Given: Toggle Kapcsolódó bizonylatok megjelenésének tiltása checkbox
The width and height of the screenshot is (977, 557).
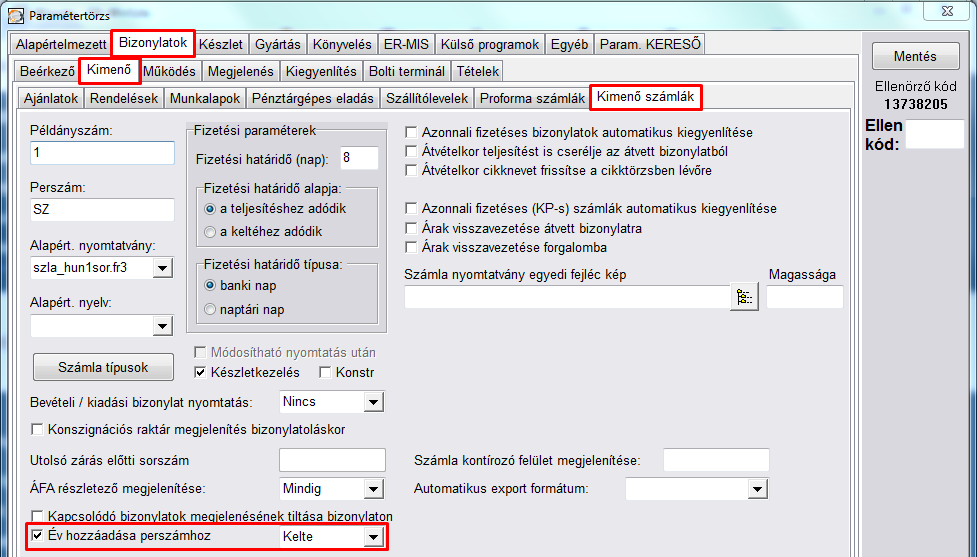Looking at the screenshot, I should click(x=37, y=517).
